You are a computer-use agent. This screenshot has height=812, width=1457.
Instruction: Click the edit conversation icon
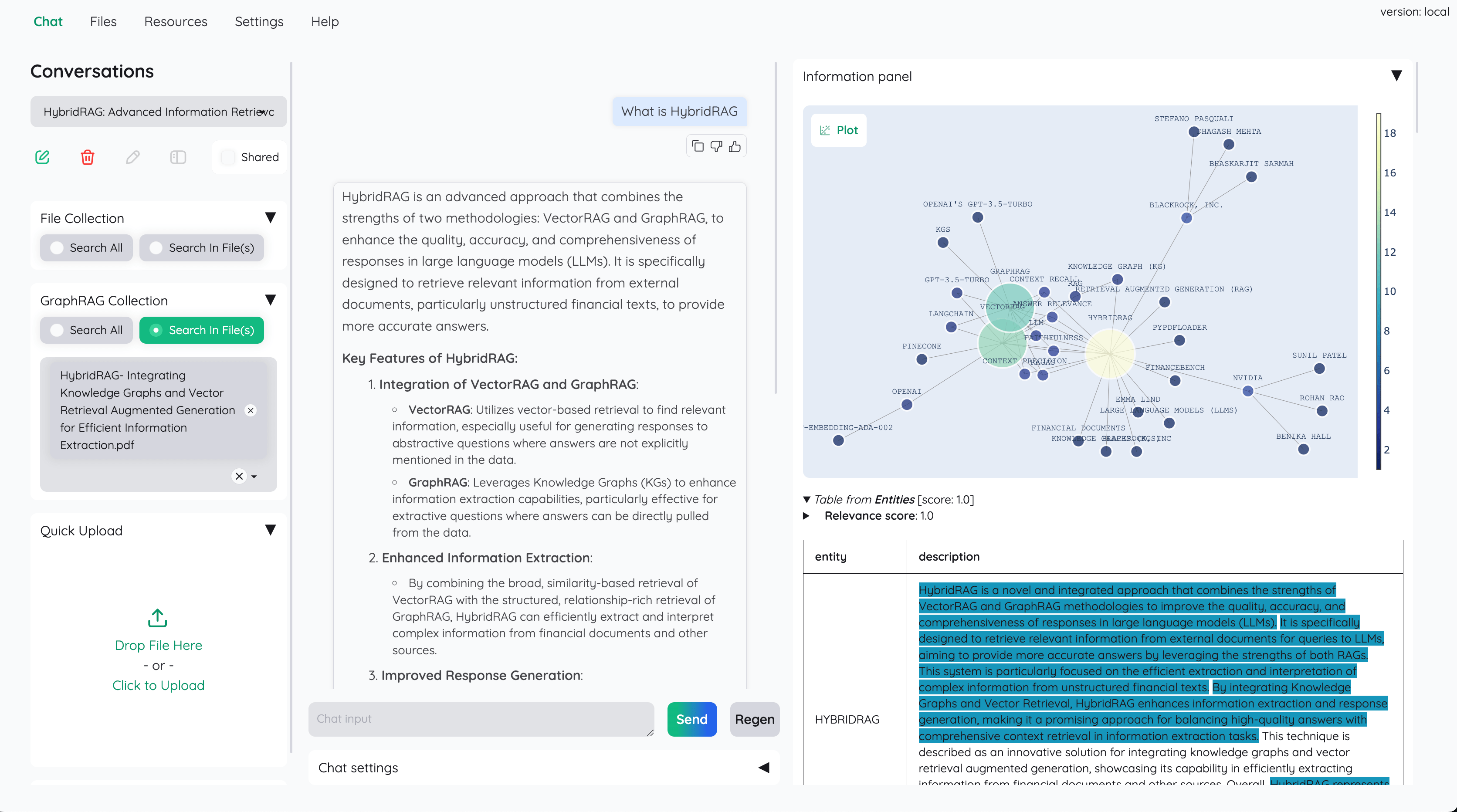(x=42, y=157)
